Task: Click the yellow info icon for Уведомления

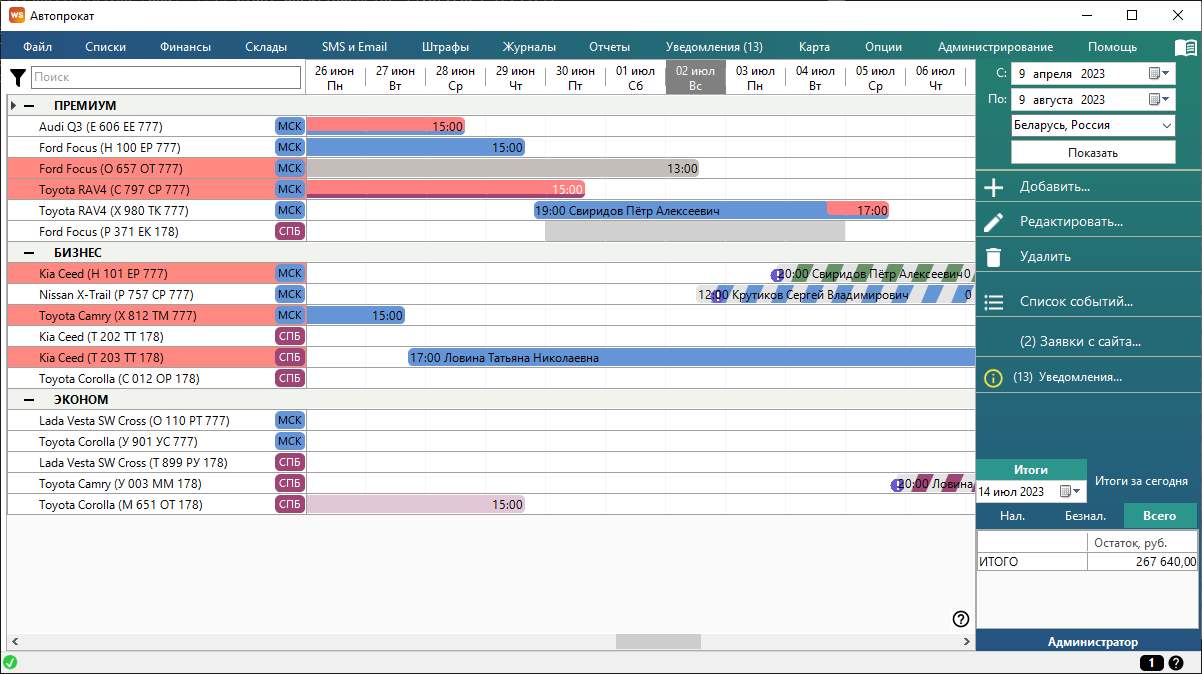Action: pyautogui.click(x=993, y=378)
